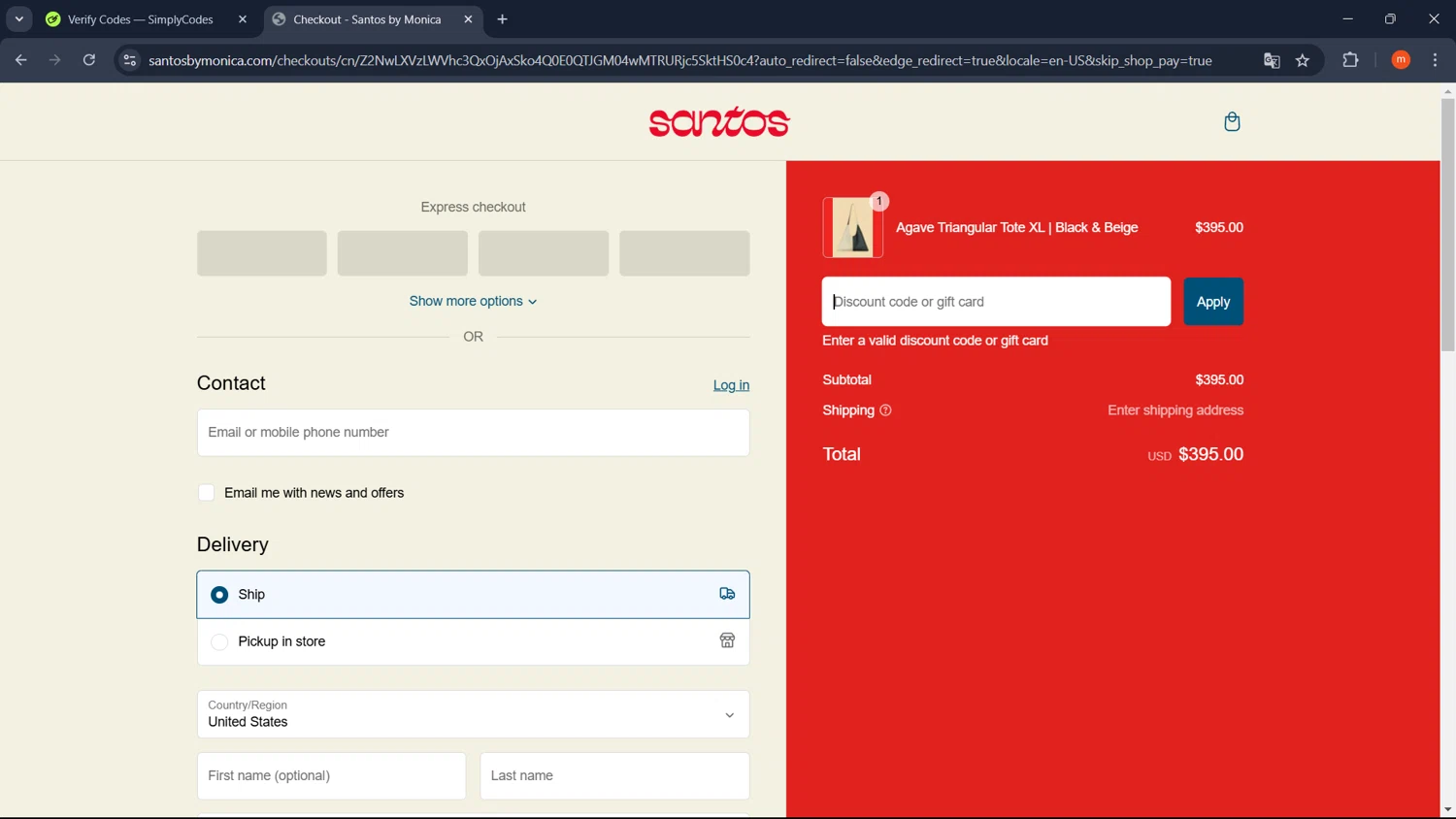Viewport: 1456px width, 819px height.
Task: Click the Apply discount button
Action: [x=1213, y=302]
